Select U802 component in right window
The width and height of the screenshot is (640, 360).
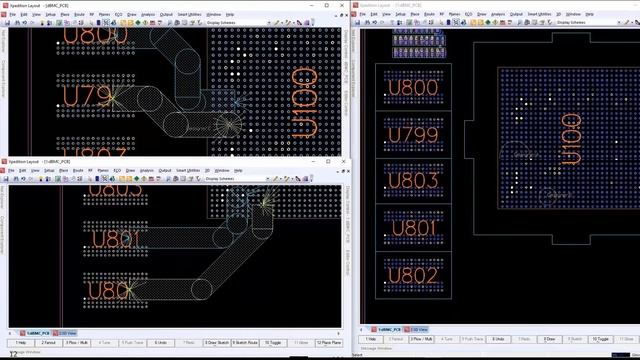413,276
